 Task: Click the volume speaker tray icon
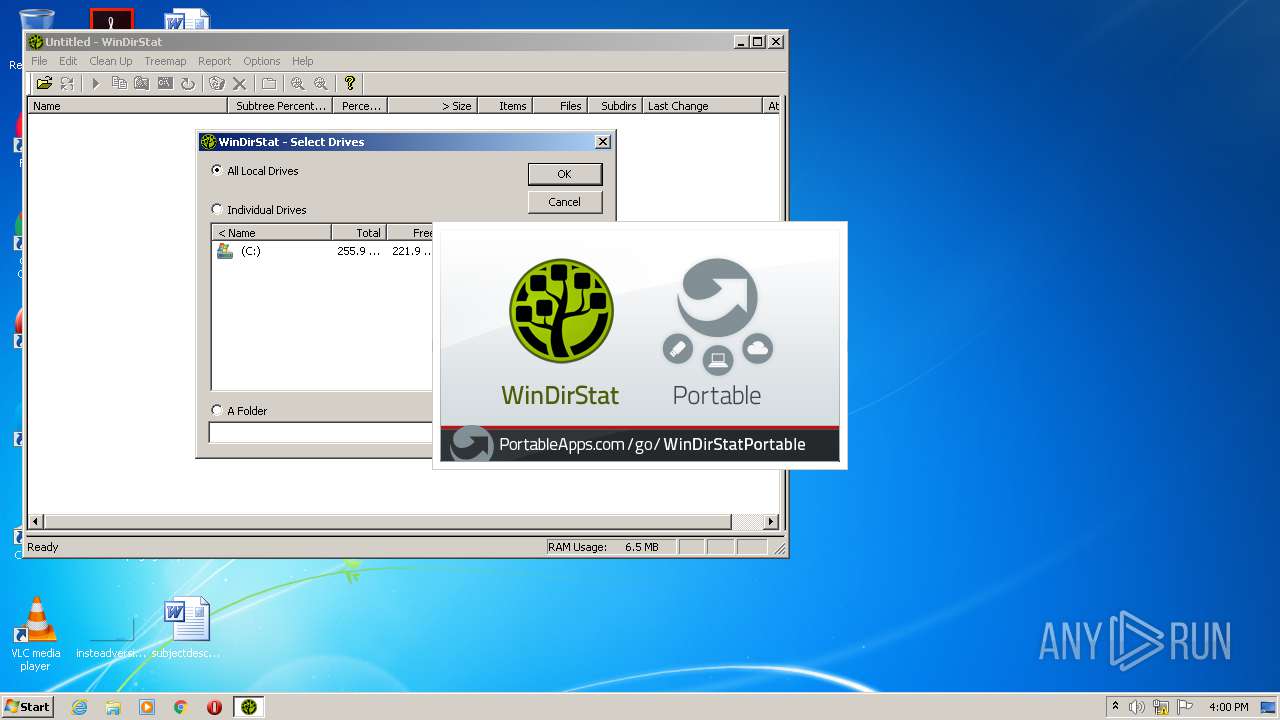coord(1137,707)
